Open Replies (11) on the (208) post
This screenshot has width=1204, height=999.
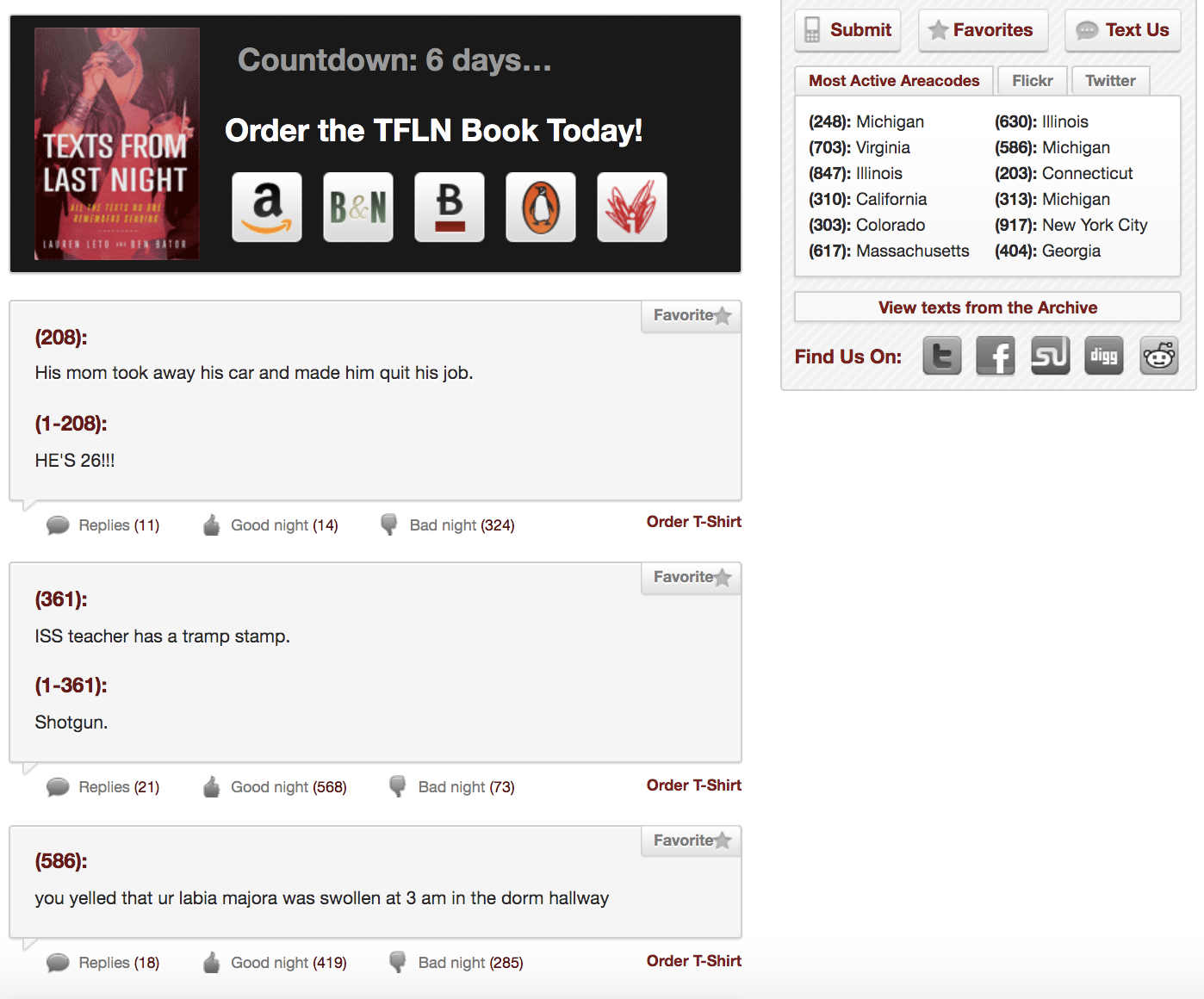[103, 525]
